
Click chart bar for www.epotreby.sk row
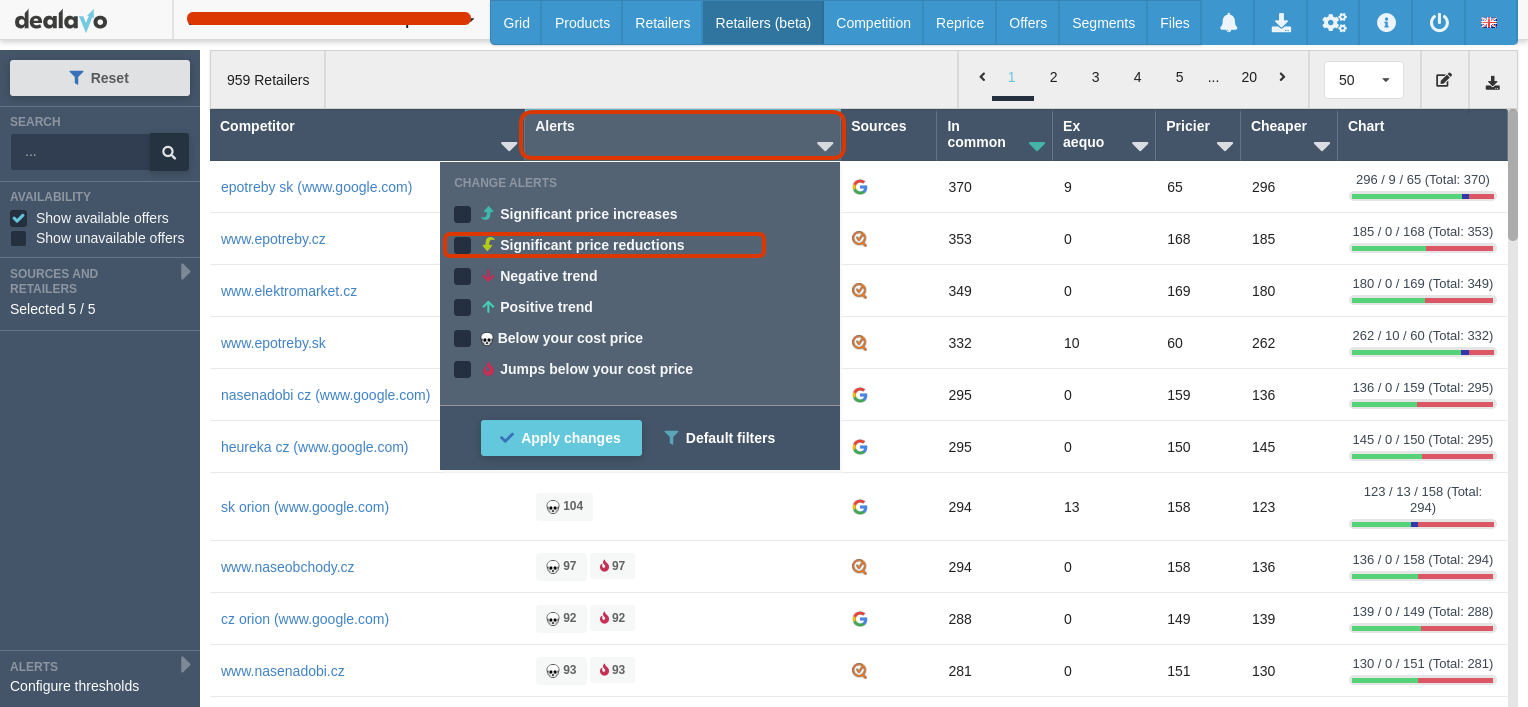click(1422, 352)
